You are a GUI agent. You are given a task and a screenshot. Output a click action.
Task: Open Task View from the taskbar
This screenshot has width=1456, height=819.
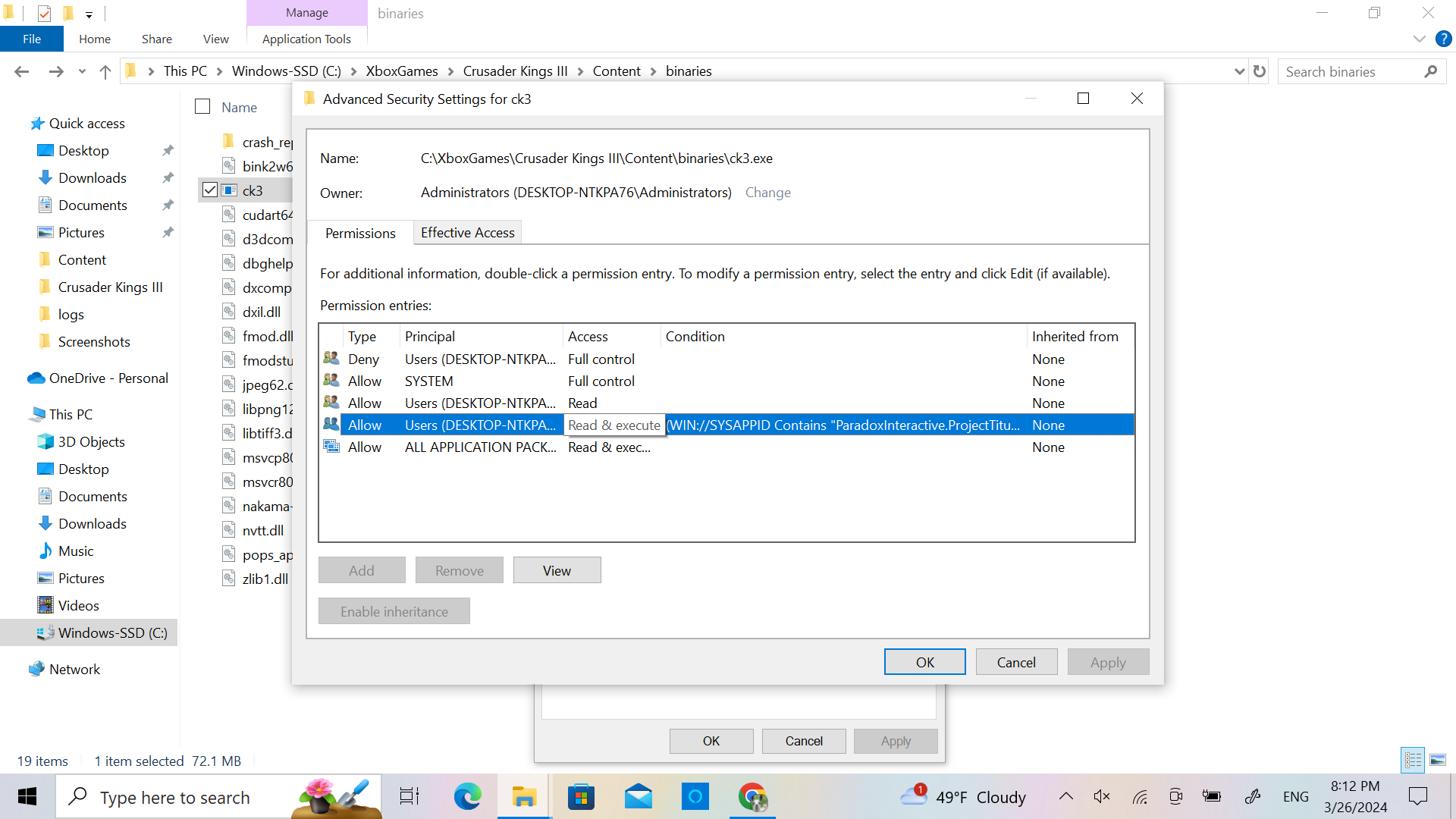(408, 796)
